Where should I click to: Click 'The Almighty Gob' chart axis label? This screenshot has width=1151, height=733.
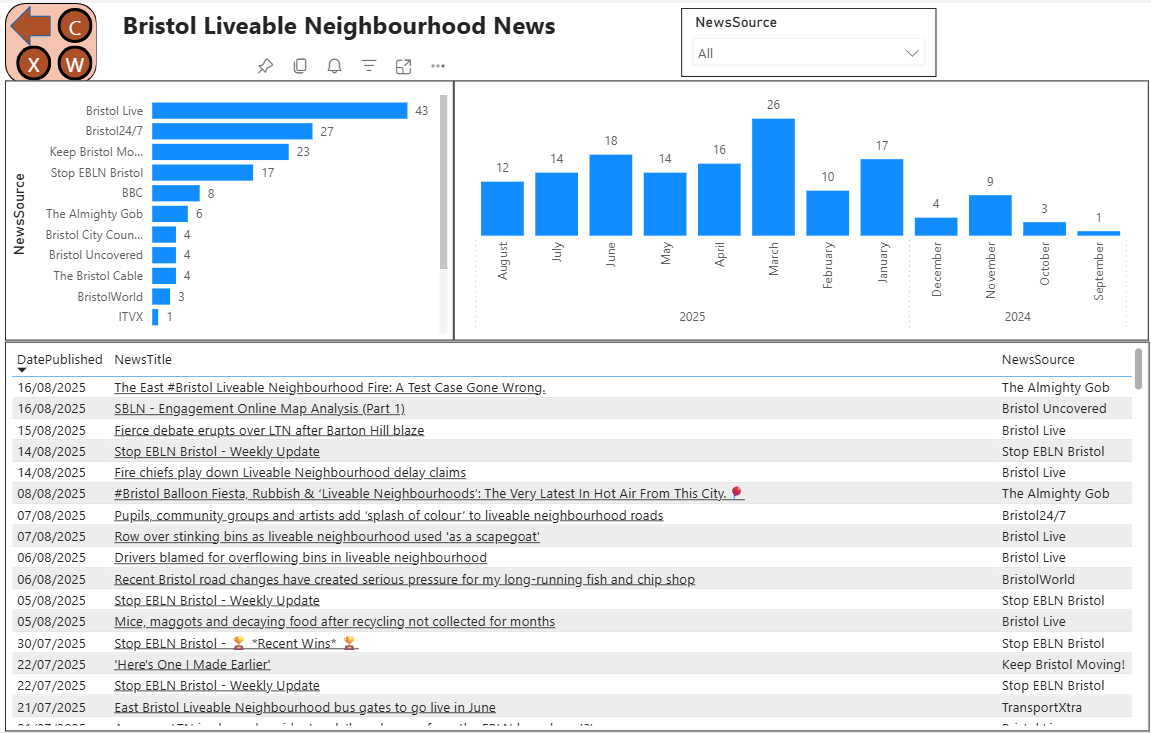tap(94, 214)
